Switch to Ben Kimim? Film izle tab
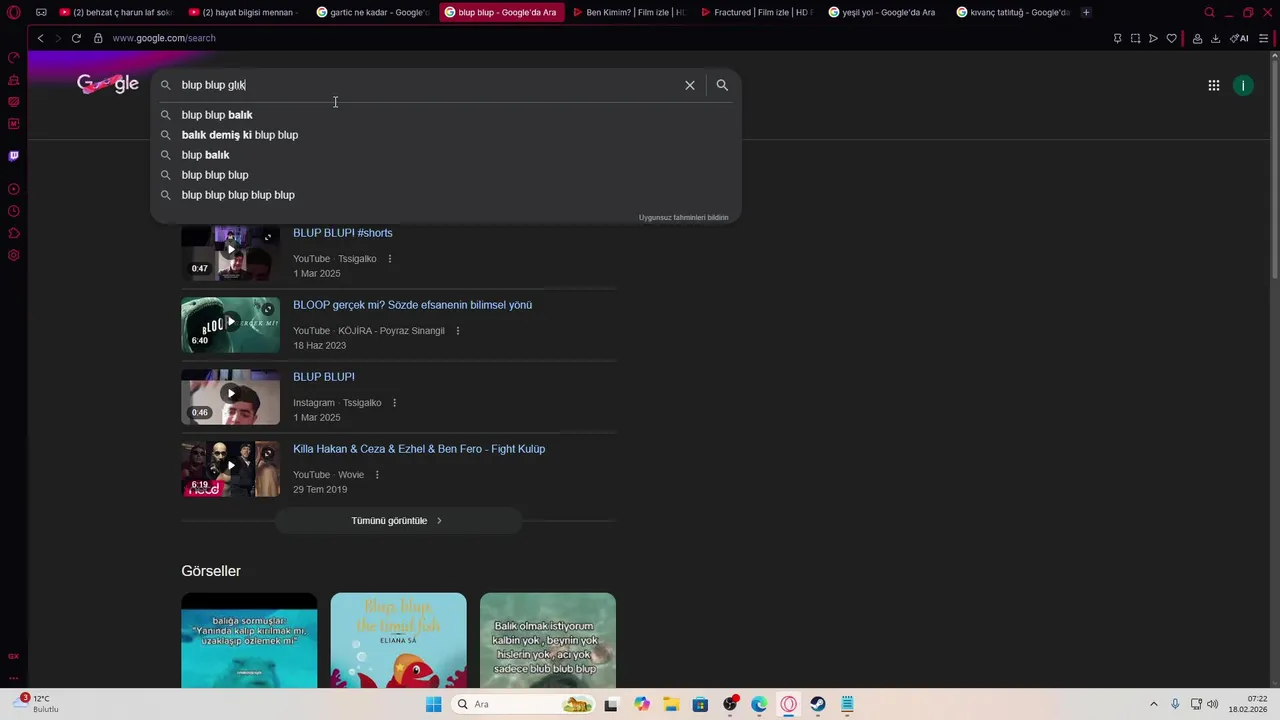 629,12
